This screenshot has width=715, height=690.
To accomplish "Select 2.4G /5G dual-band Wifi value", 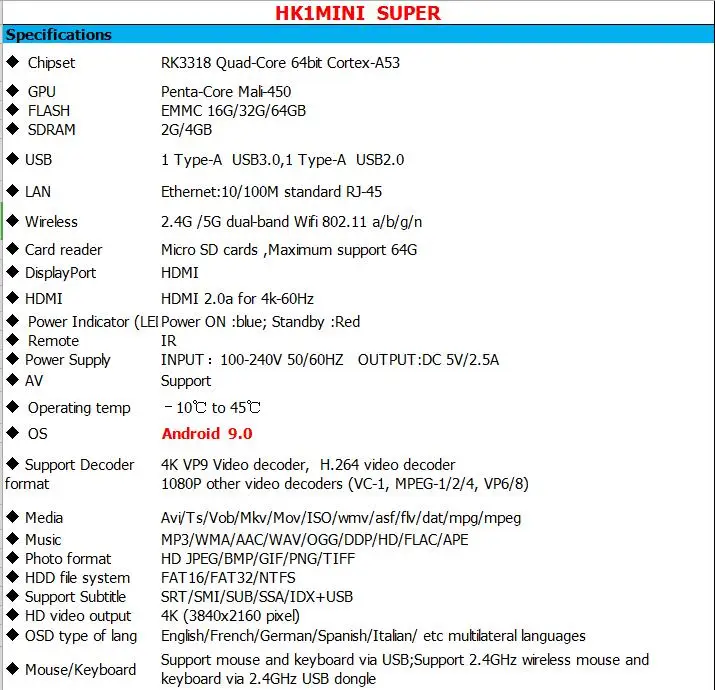I will (x=291, y=222).
